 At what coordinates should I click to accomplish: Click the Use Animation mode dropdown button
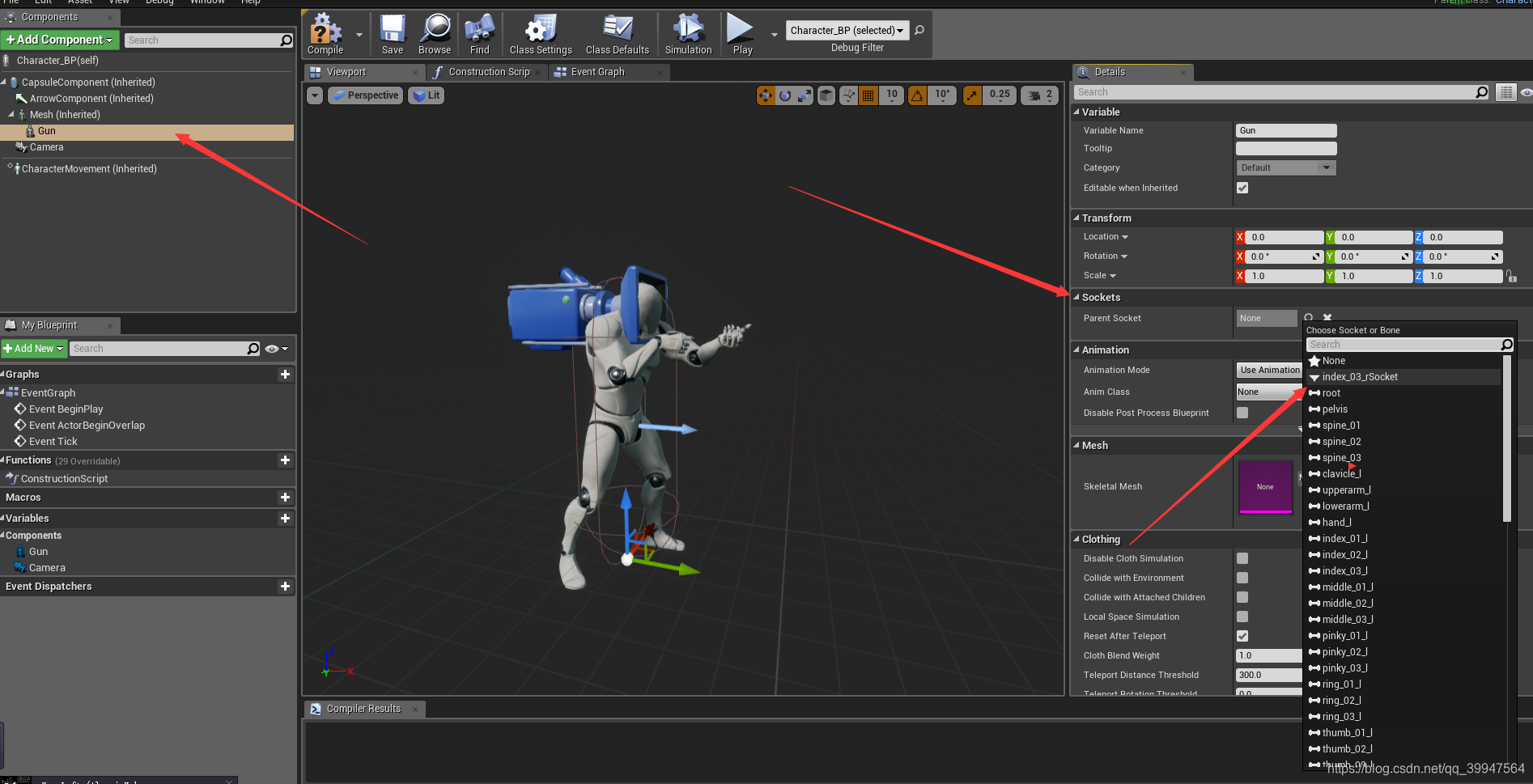click(x=1269, y=370)
